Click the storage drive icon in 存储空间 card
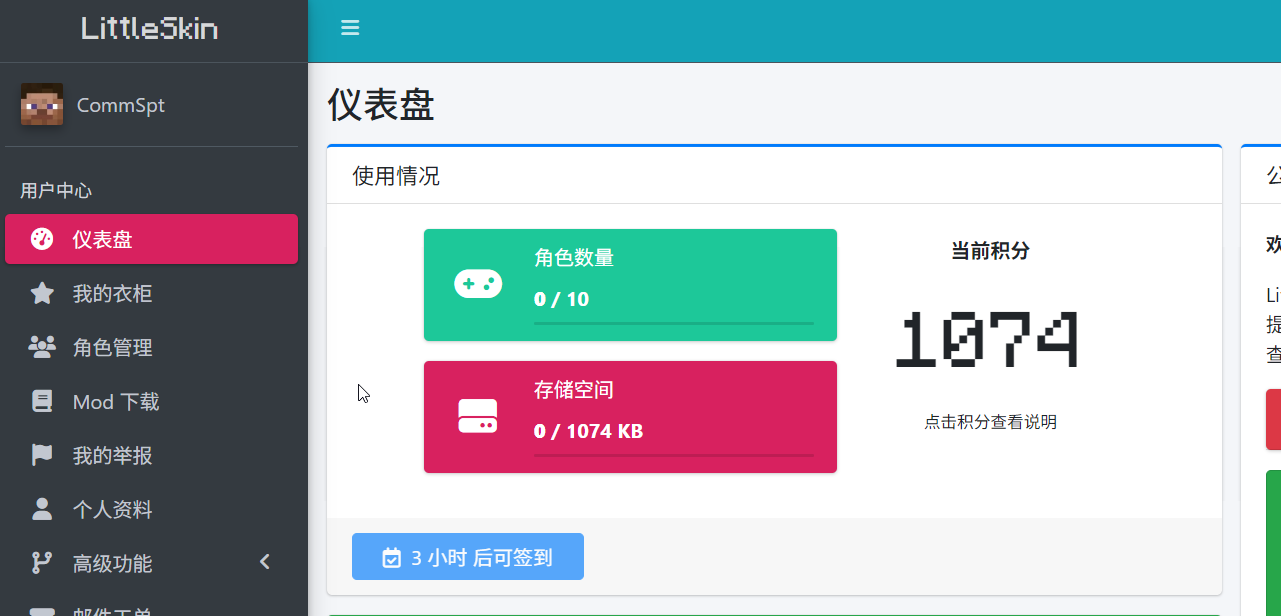Viewport: 1281px width, 616px height. 478,416
